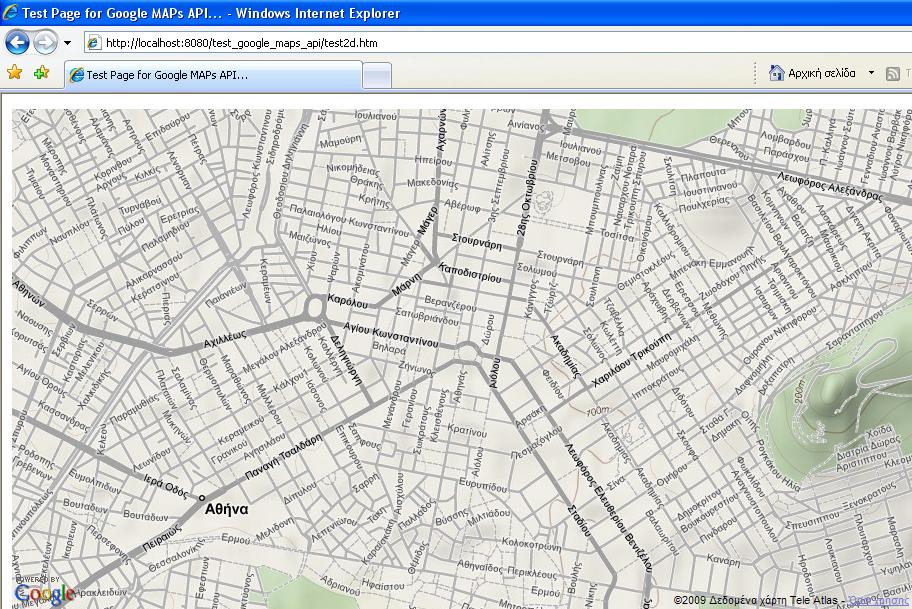Screen dimensions: 912x609
Task: Click the Χαριλάου Τρικούπη street label
Action: (x=631, y=361)
